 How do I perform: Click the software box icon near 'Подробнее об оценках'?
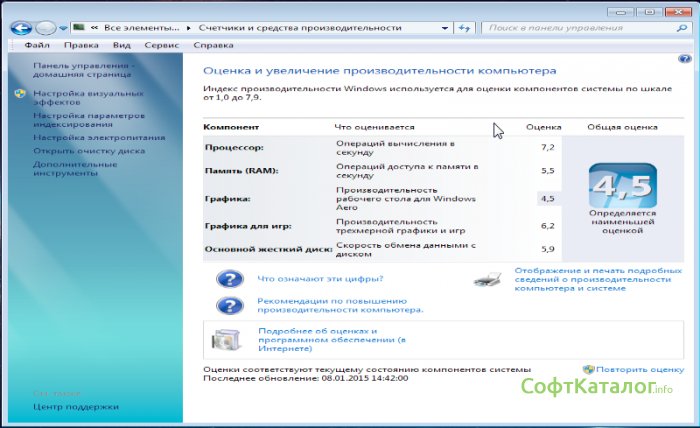pyautogui.click(x=224, y=341)
